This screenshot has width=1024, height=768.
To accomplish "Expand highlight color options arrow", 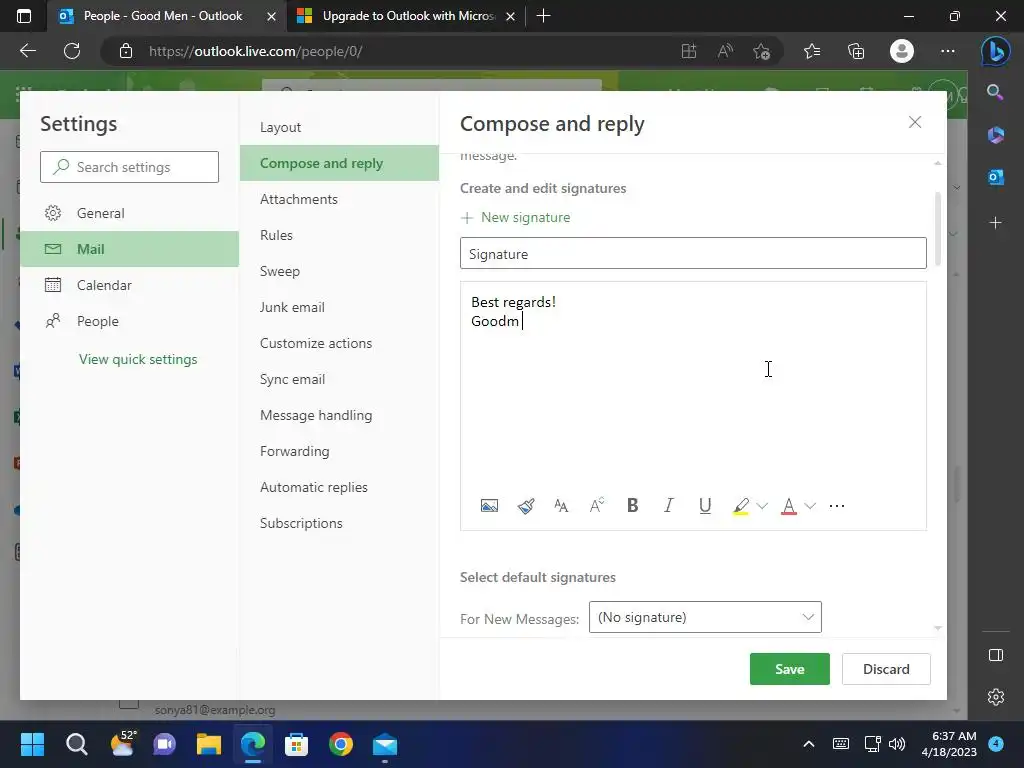I will (x=762, y=506).
